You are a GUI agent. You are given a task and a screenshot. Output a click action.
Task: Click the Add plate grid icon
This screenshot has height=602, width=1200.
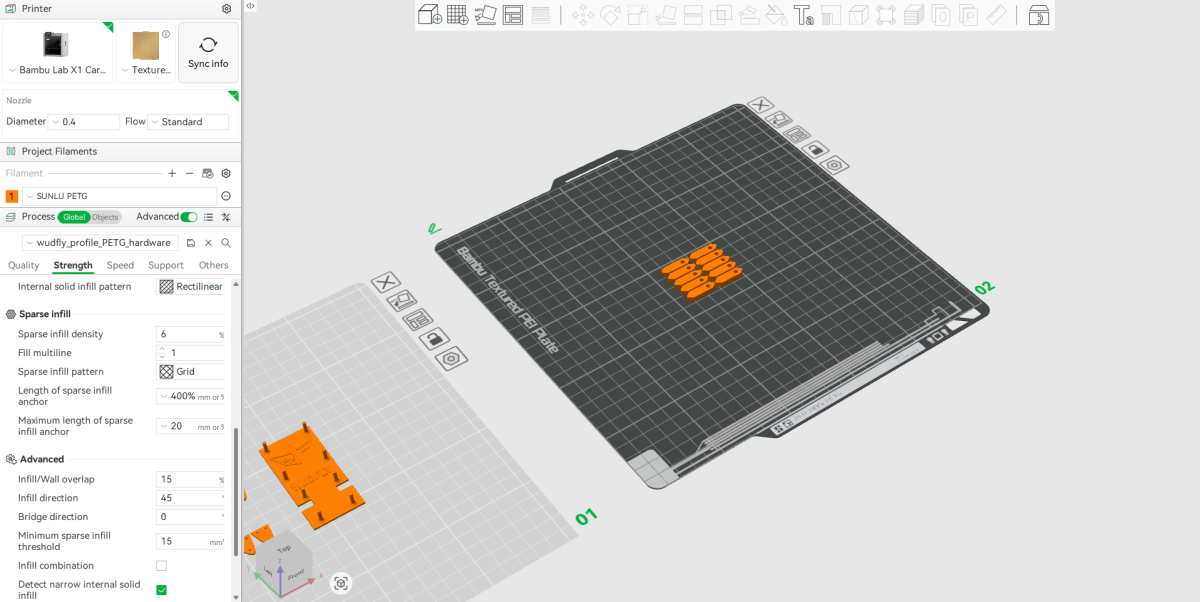458,15
